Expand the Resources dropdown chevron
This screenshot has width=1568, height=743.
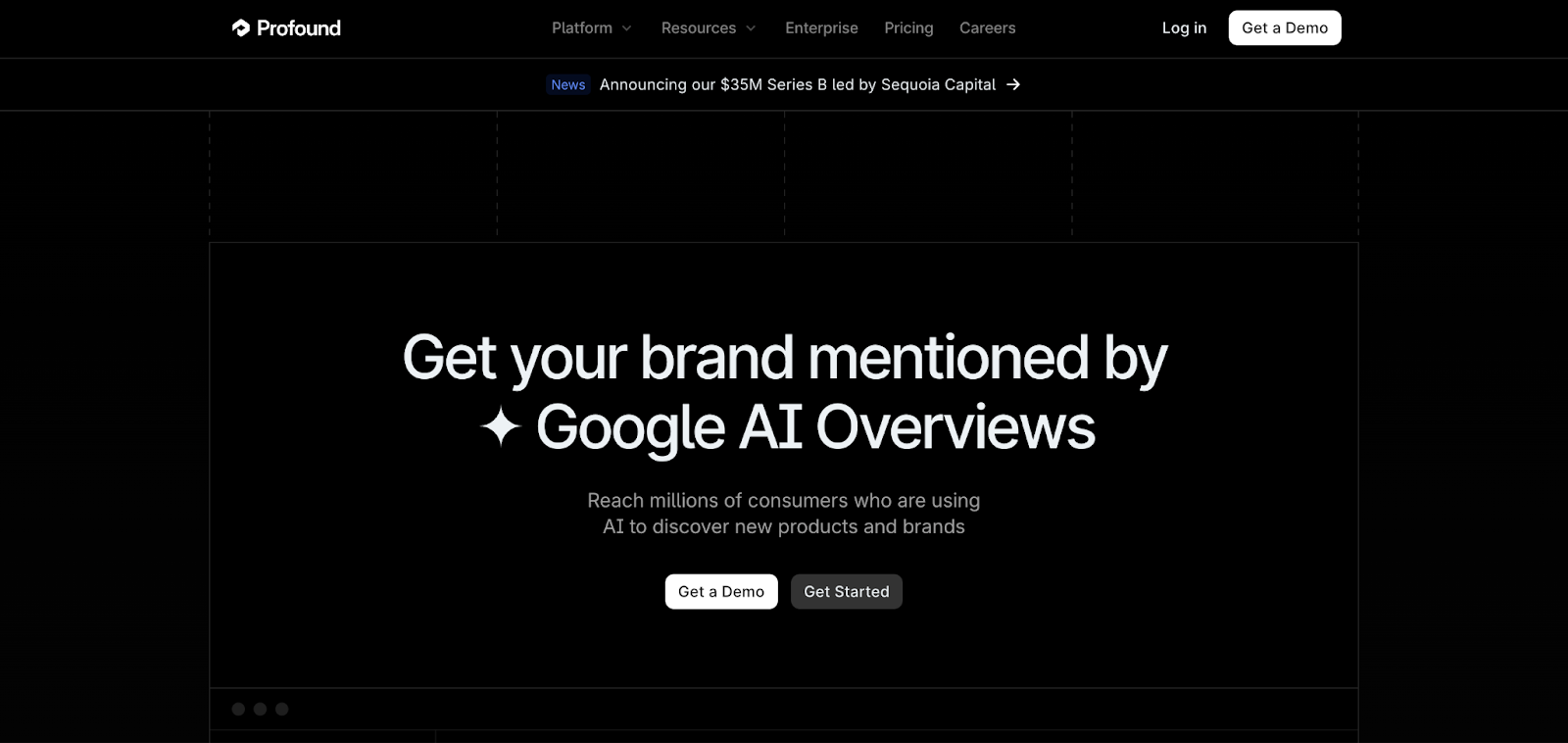click(751, 28)
